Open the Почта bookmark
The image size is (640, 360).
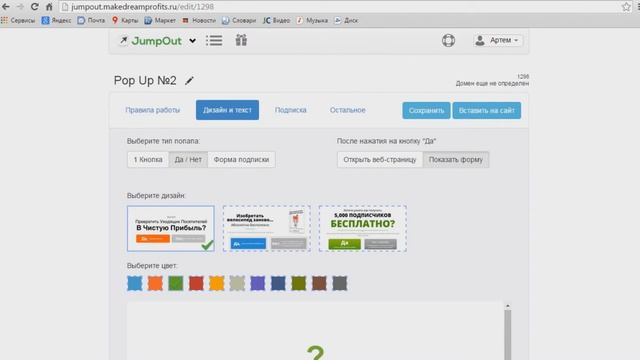click(91, 20)
